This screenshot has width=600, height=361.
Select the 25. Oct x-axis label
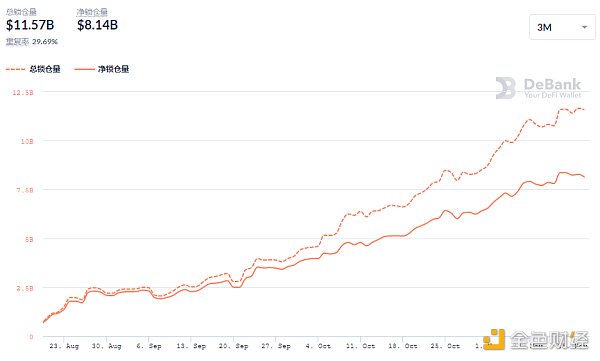click(x=445, y=346)
